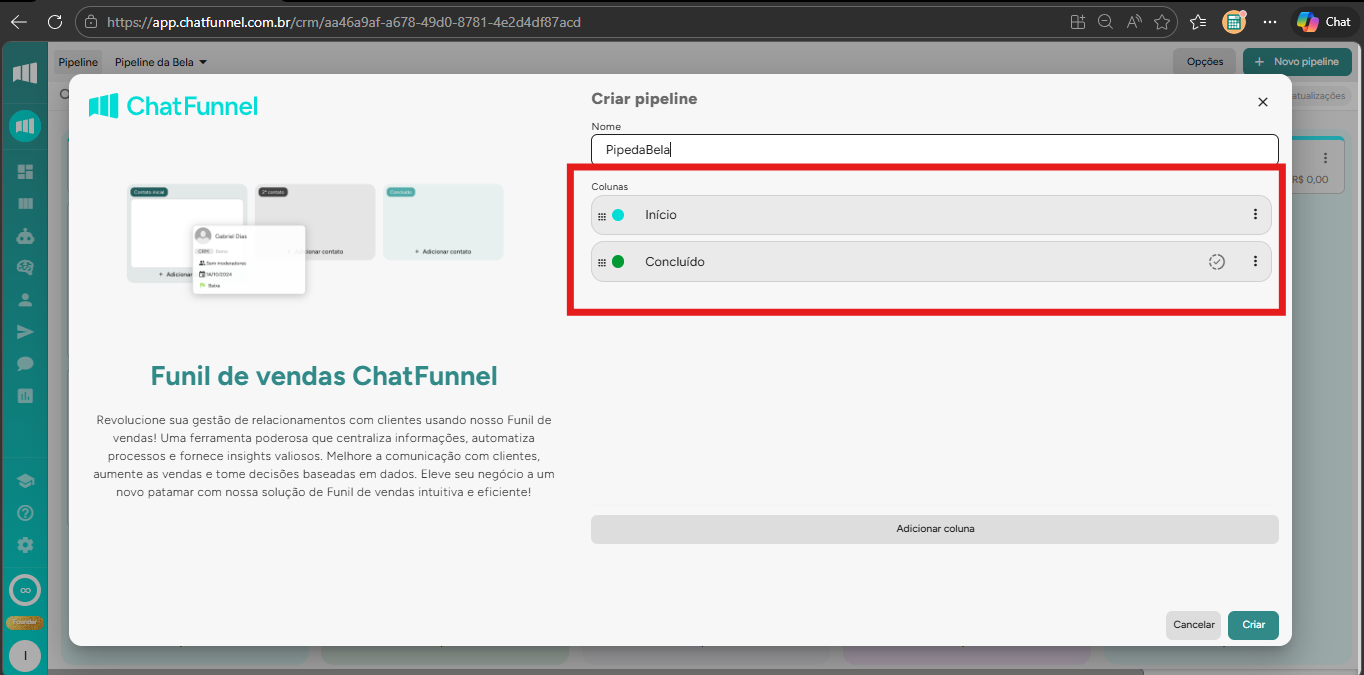This screenshot has height=675, width=1364.
Task: Click the ChatFunnel logo in the dialog
Action: (173, 106)
